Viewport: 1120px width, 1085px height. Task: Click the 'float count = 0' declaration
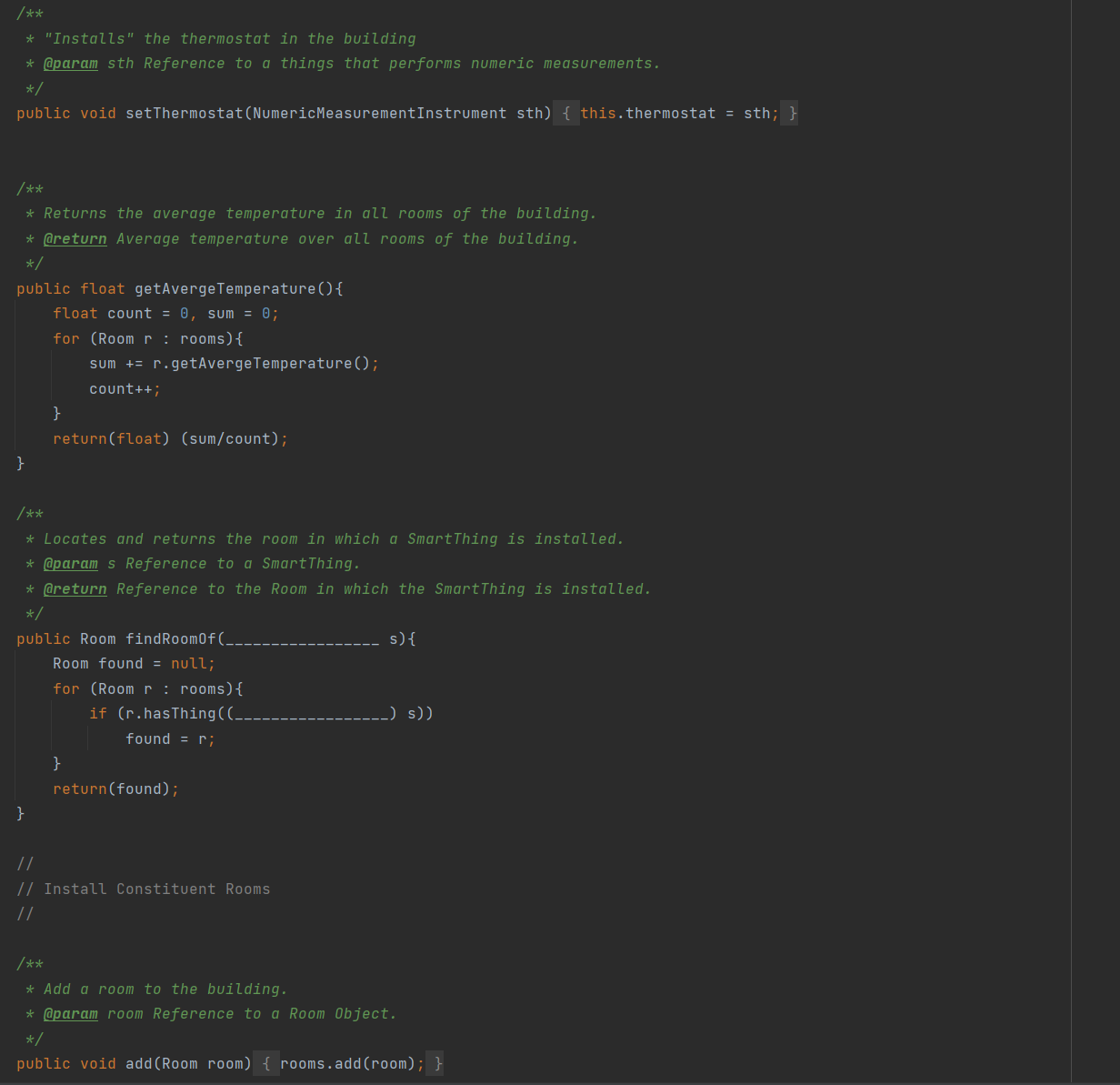pyautogui.click(x=121, y=314)
